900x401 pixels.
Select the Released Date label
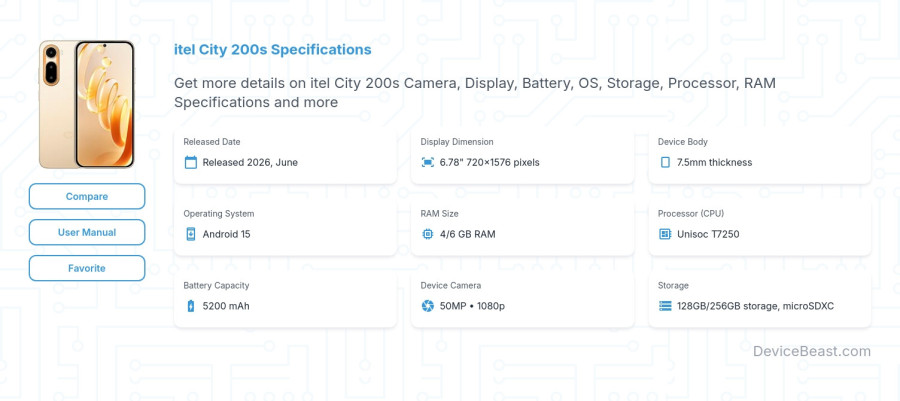(212, 142)
